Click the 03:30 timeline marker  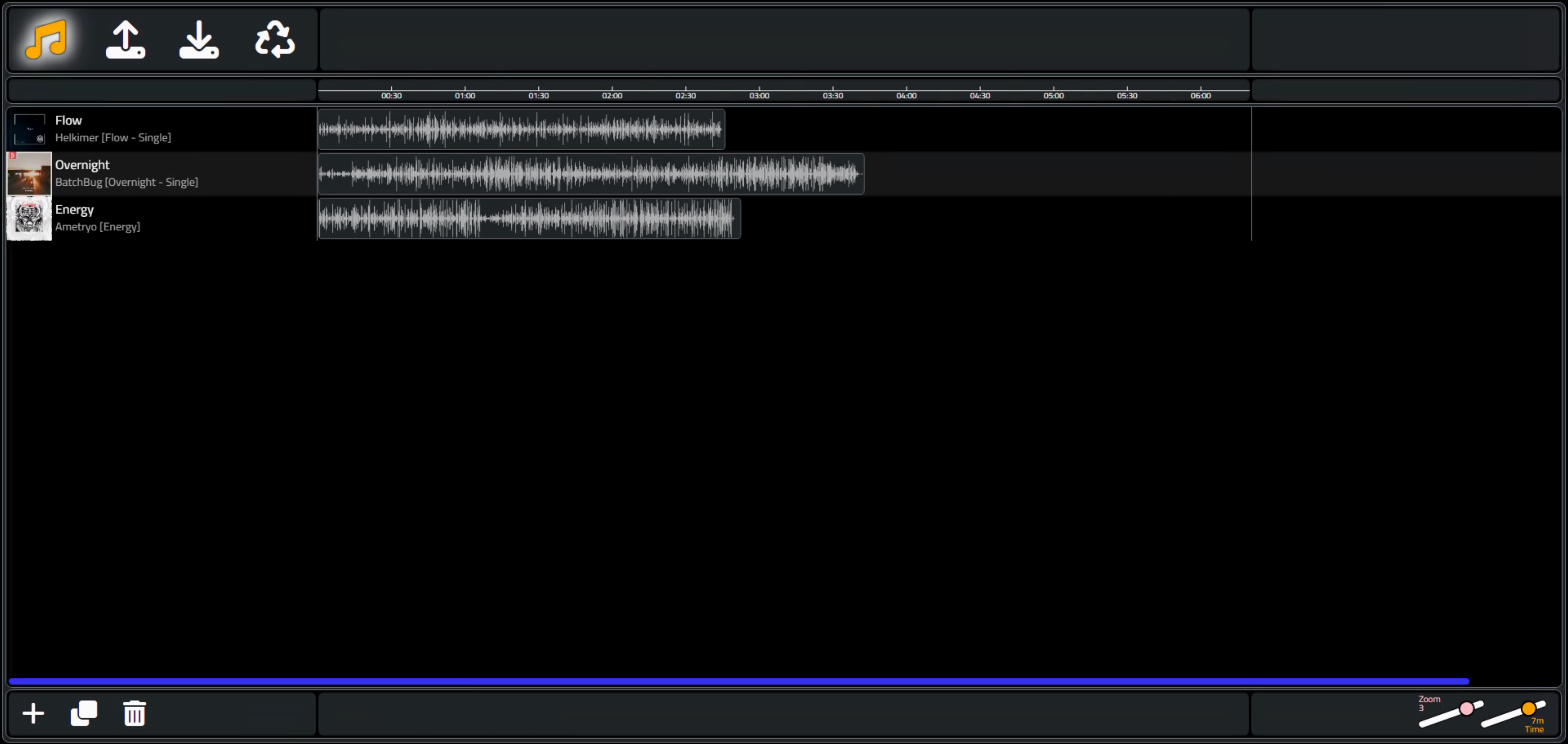click(x=833, y=95)
